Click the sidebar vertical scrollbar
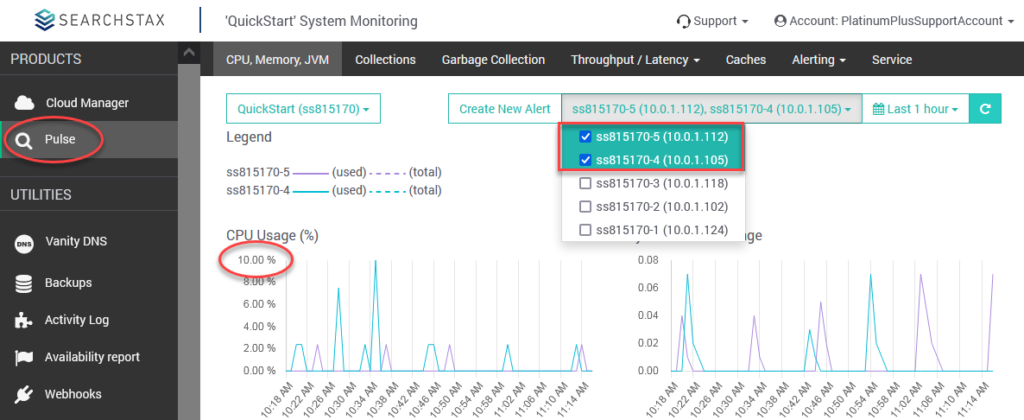 click(x=189, y=242)
